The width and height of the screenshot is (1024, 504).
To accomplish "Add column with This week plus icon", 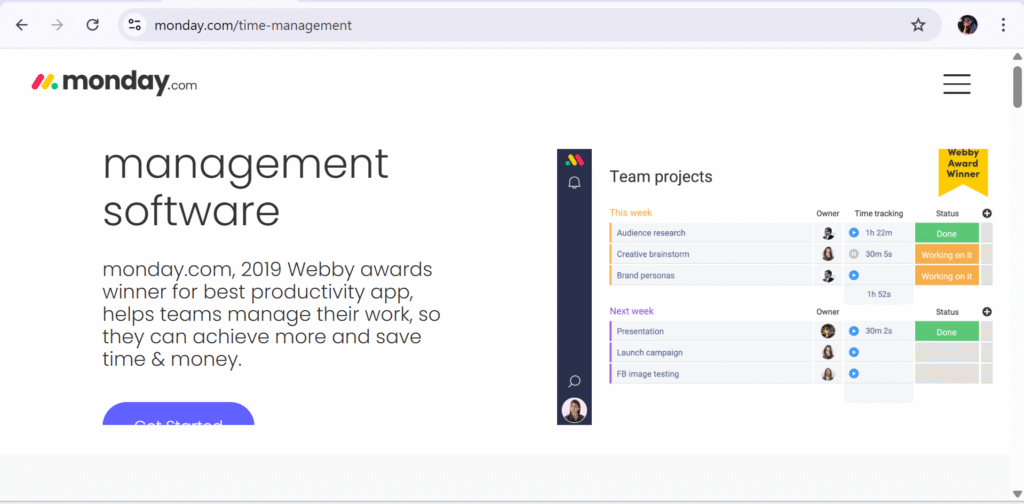I will pyautogui.click(x=987, y=213).
